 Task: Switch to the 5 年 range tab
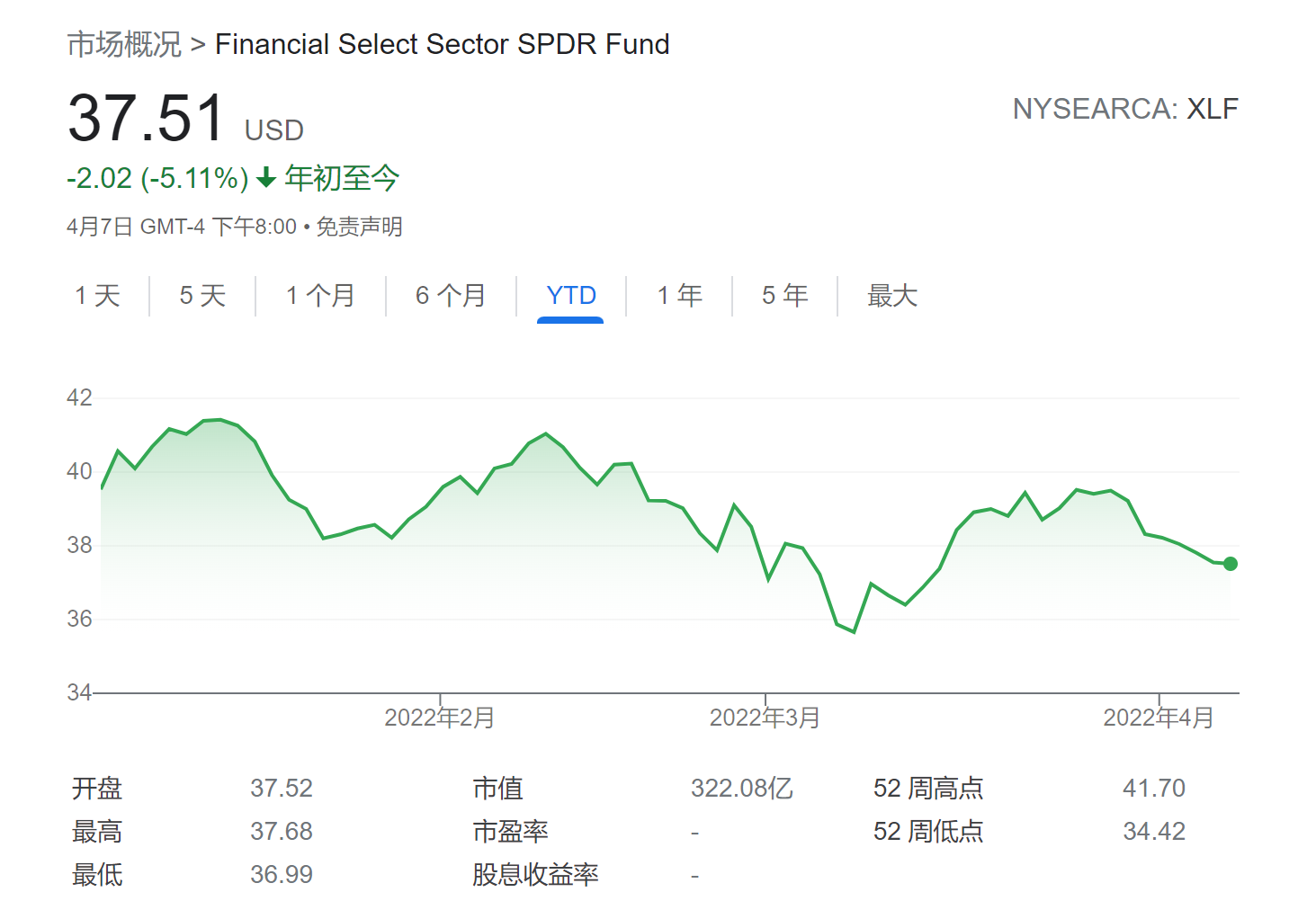click(784, 296)
